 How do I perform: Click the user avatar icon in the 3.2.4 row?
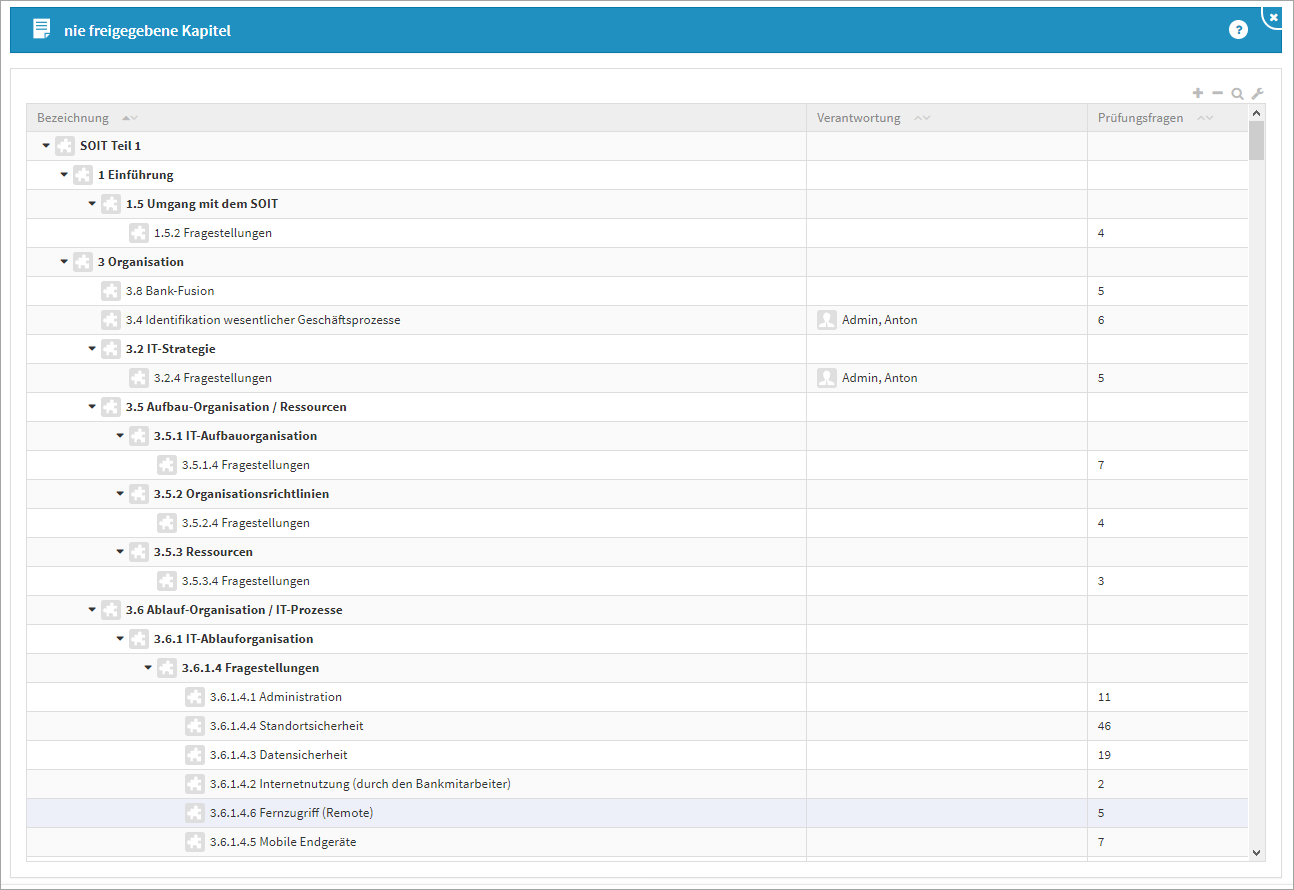[827, 378]
